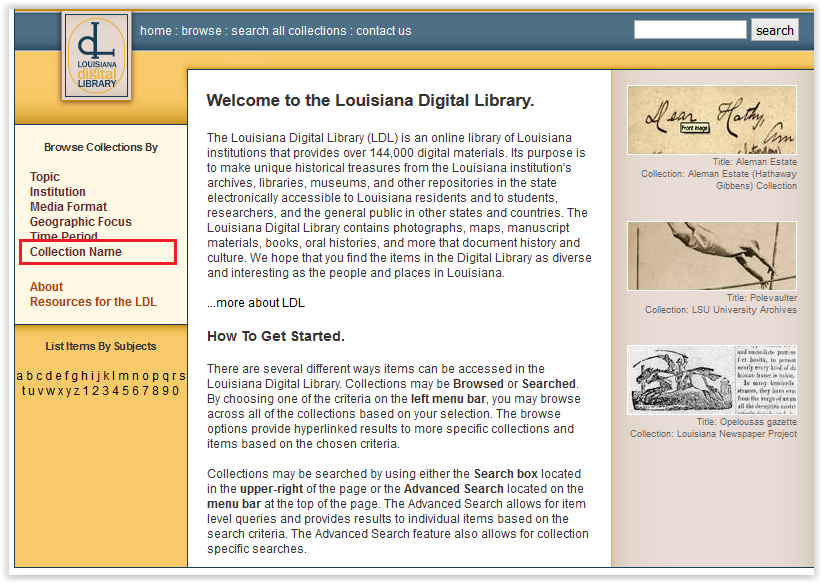Screen dimensions: 822x583
Task: List subjects starting with digit 7
Action: [x=145, y=391]
